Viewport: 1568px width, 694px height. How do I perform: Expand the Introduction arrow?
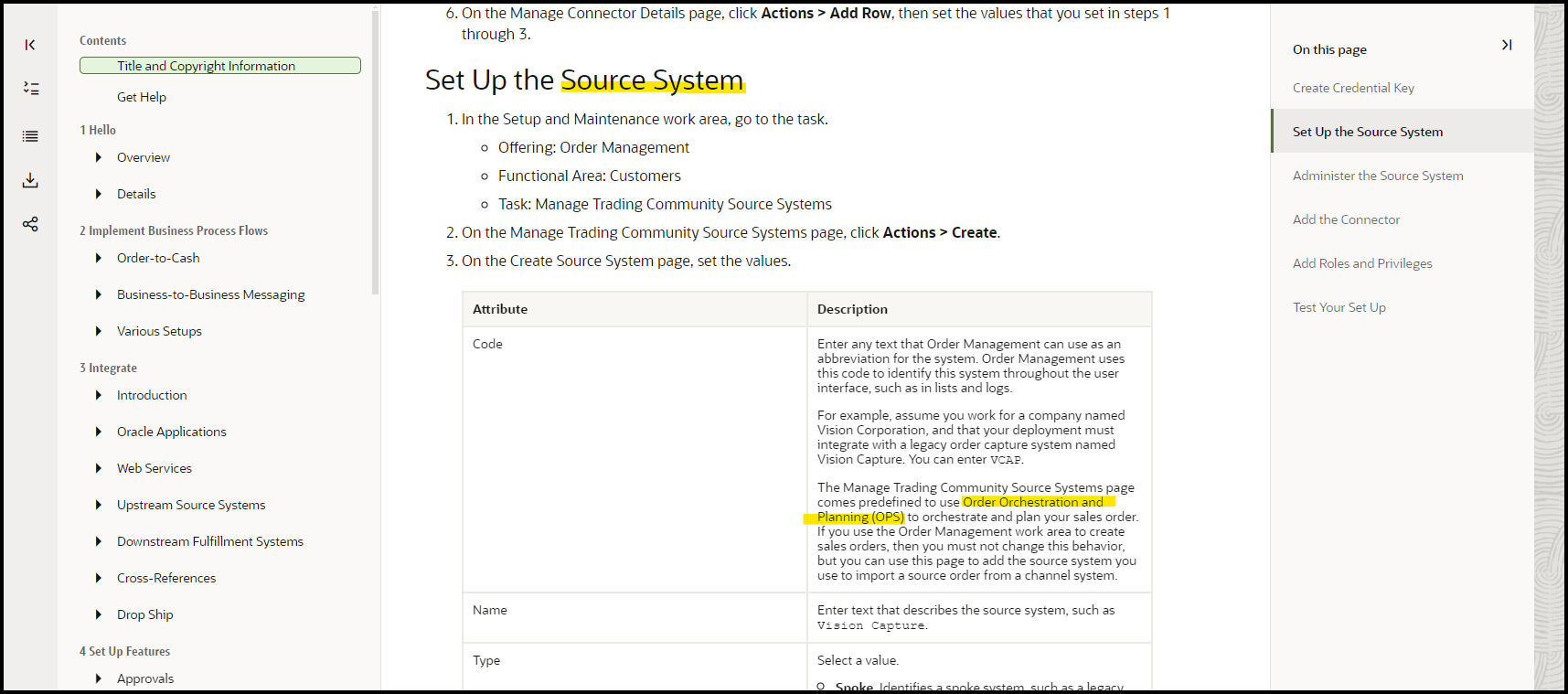pos(99,395)
